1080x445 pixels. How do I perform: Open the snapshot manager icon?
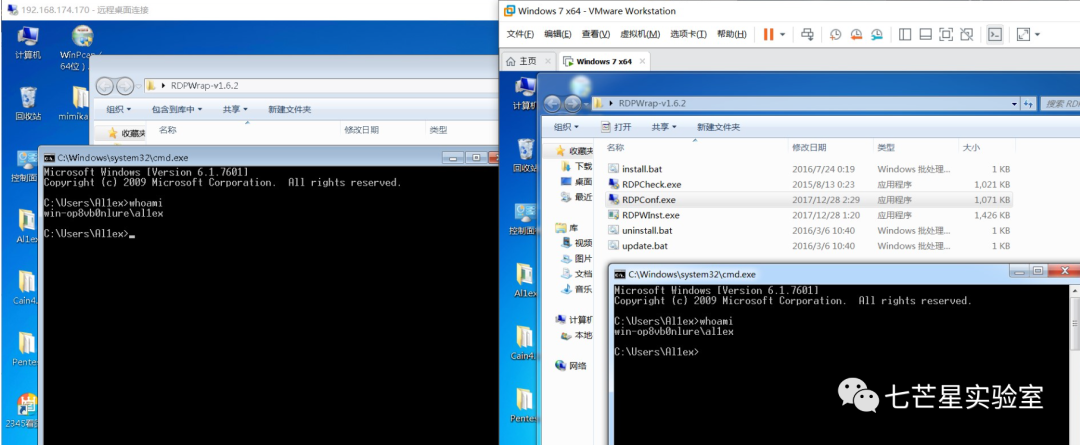[x=877, y=34]
